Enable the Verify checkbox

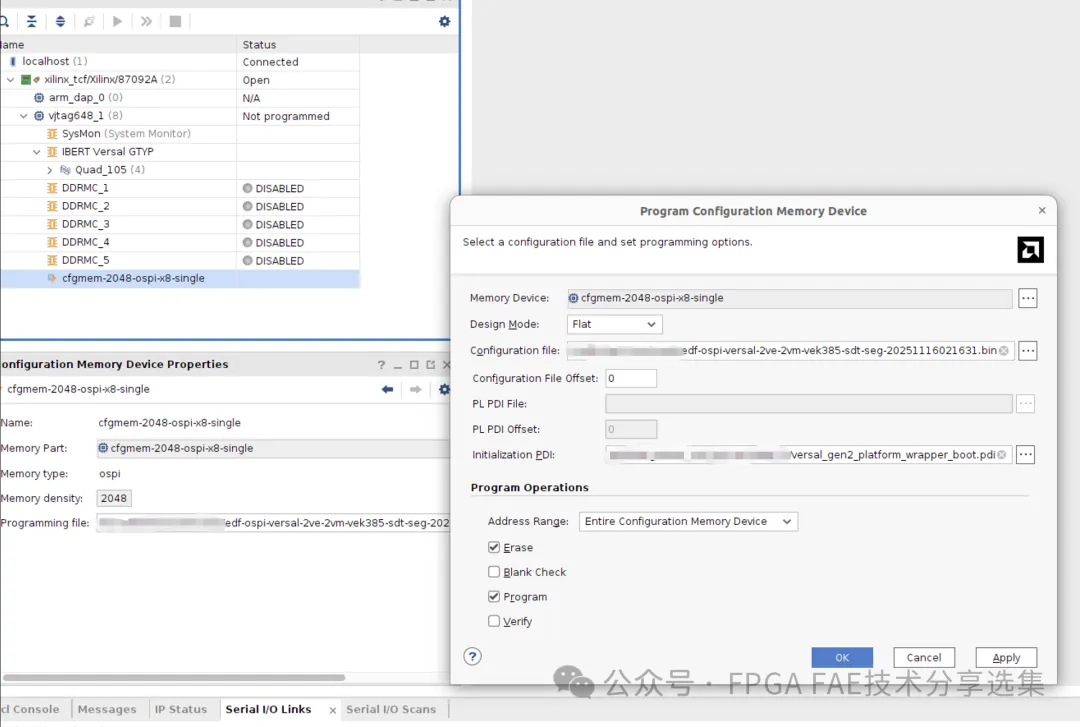(x=494, y=621)
